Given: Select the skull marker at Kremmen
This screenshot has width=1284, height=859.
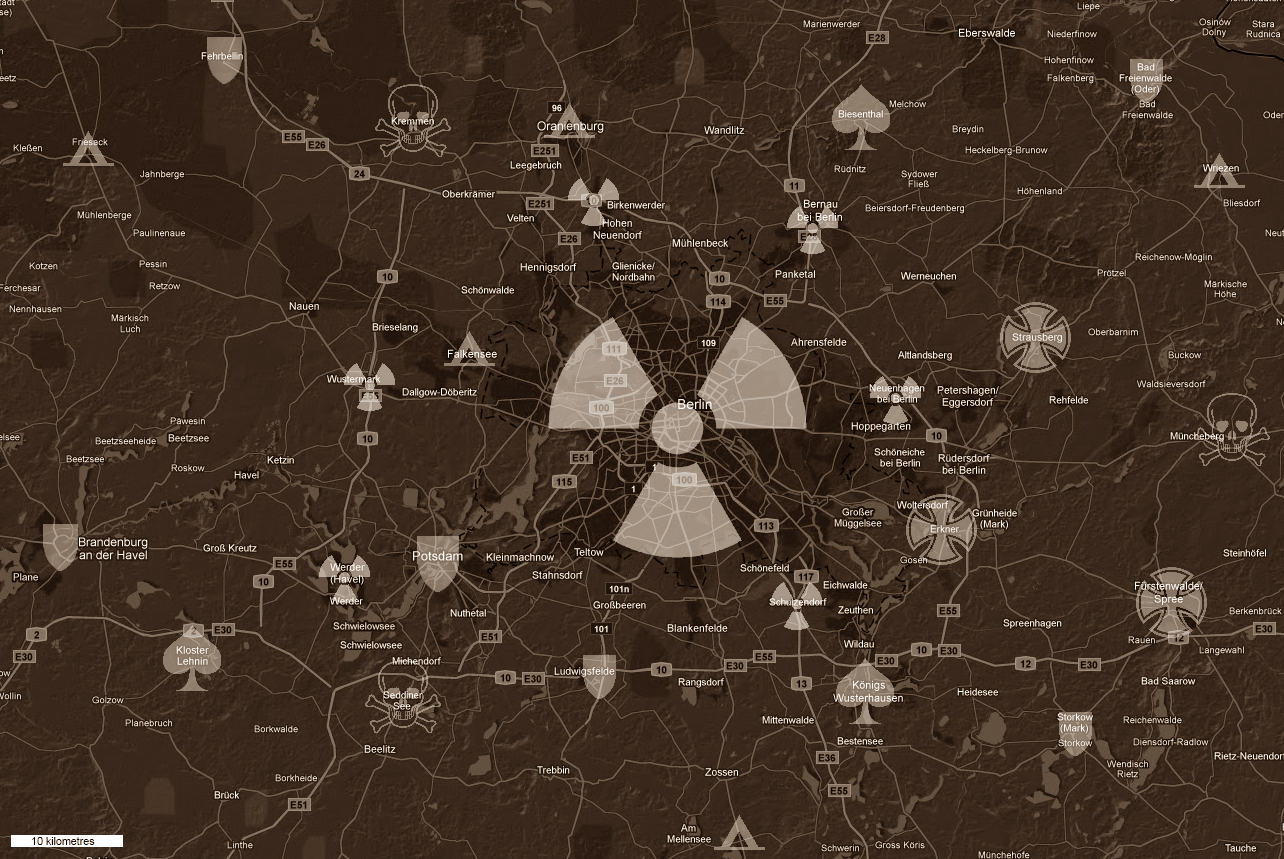Looking at the screenshot, I should coord(412,123).
